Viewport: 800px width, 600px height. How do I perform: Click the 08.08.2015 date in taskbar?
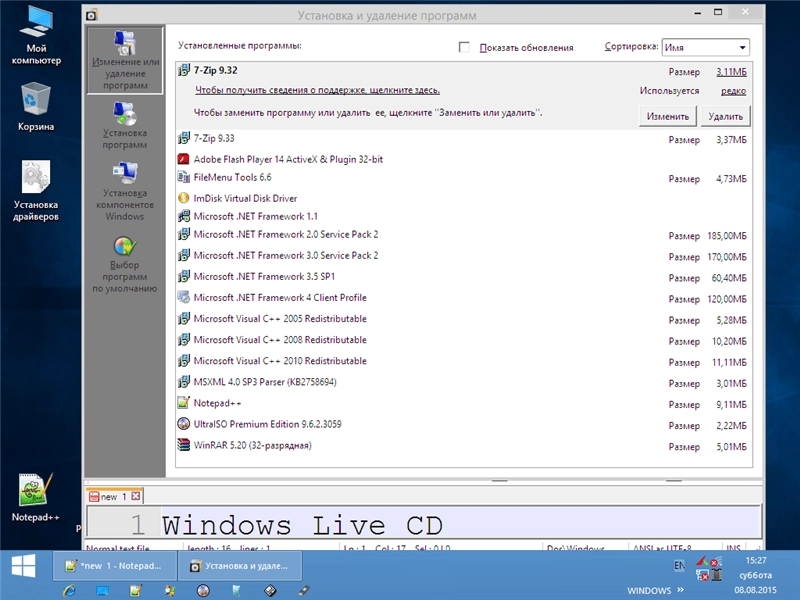[x=755, y=590]
